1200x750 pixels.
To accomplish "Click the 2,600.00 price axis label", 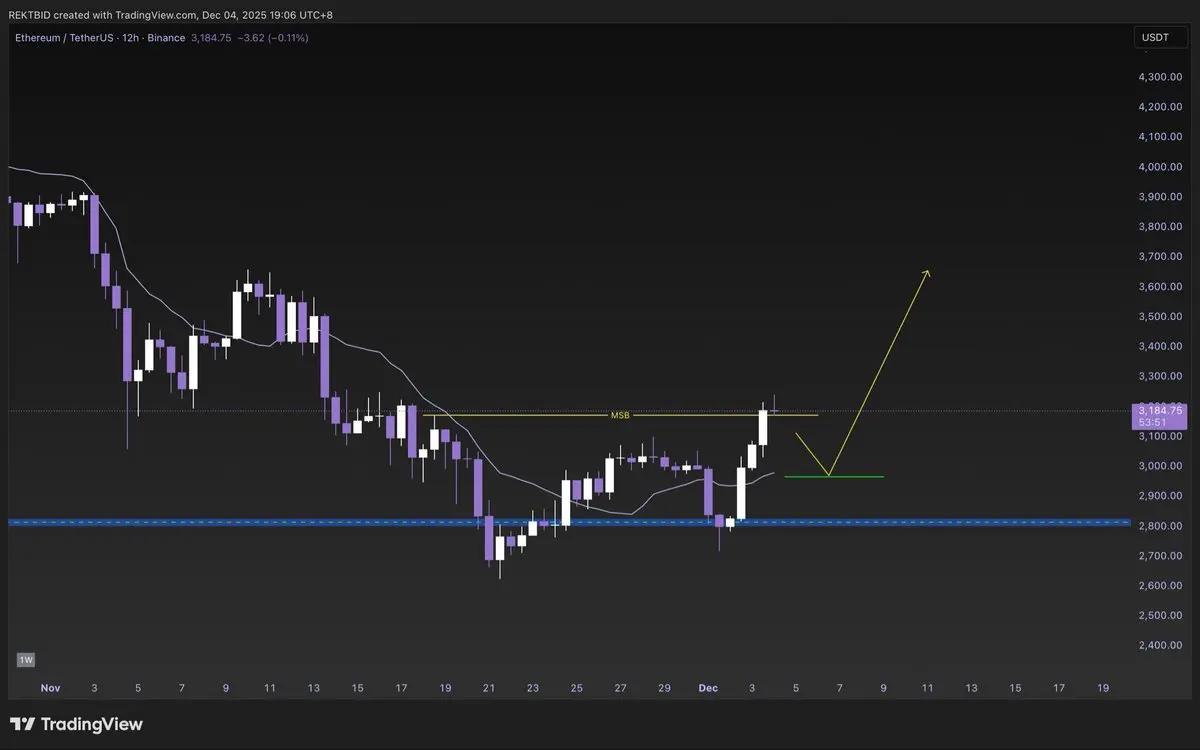I will click(x=1160, y=586).
